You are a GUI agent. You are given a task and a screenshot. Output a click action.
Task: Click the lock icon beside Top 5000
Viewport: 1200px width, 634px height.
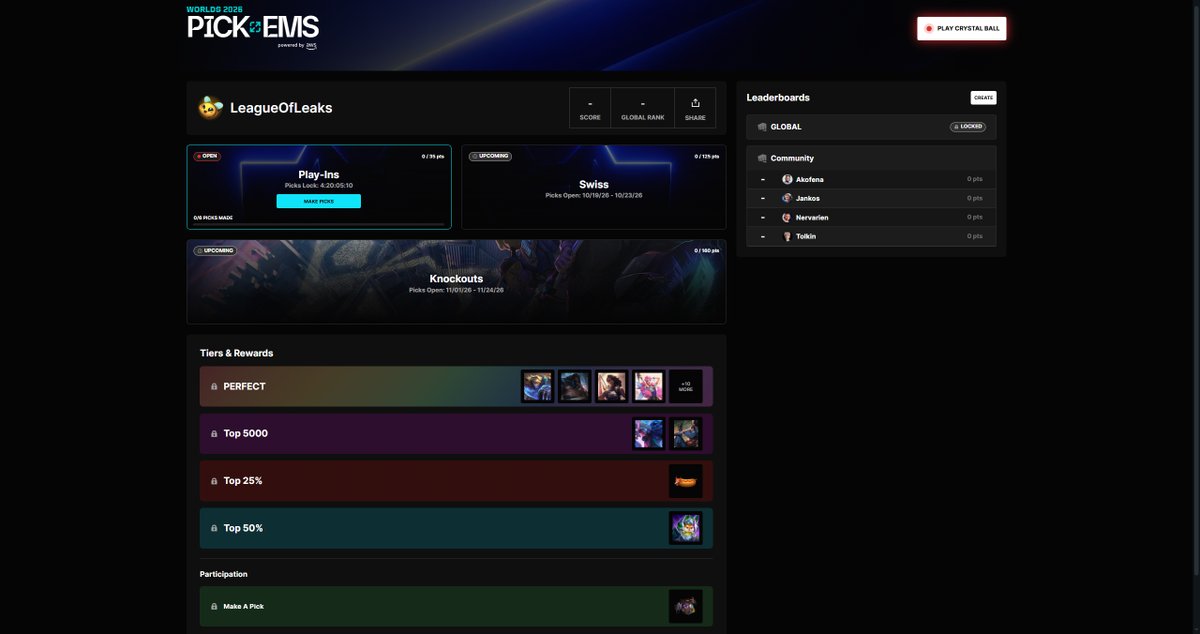(x=214, y=434)
